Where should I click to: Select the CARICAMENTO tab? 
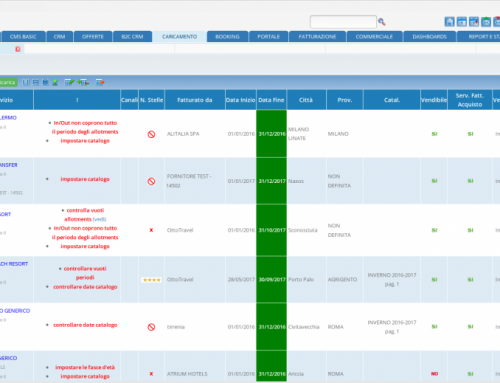pos(179,37)
